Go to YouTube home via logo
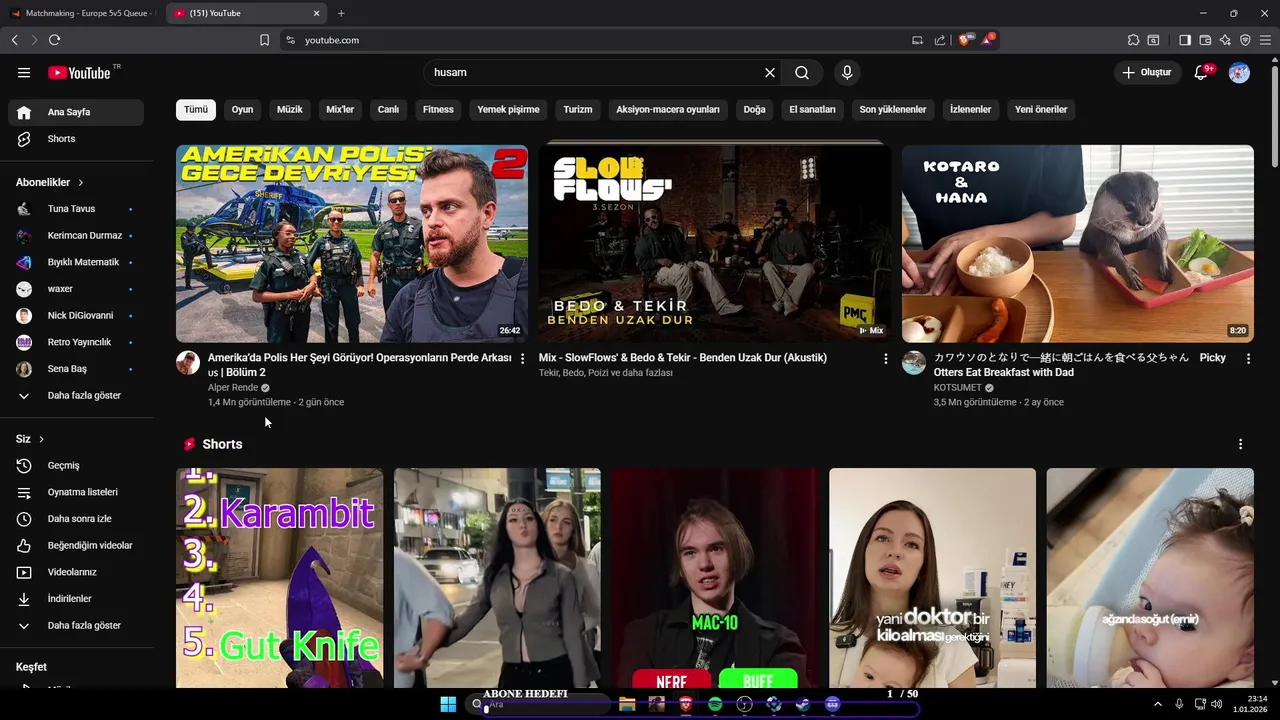This screenshot has width=1280, height=720. pyautogui.click(x=79, y=73)
